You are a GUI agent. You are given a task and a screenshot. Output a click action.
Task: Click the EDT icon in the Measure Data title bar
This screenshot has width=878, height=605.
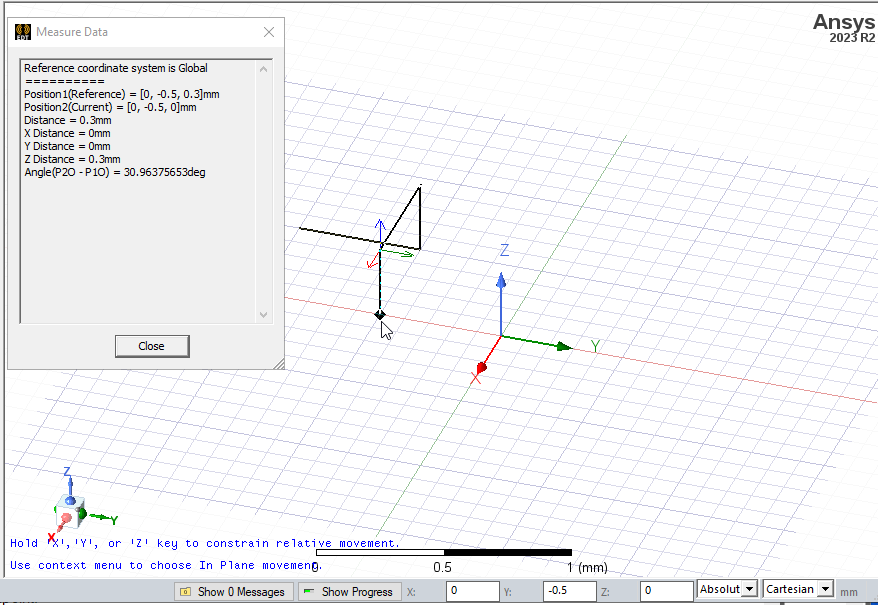pyautogui.click(x=21, y=31)
